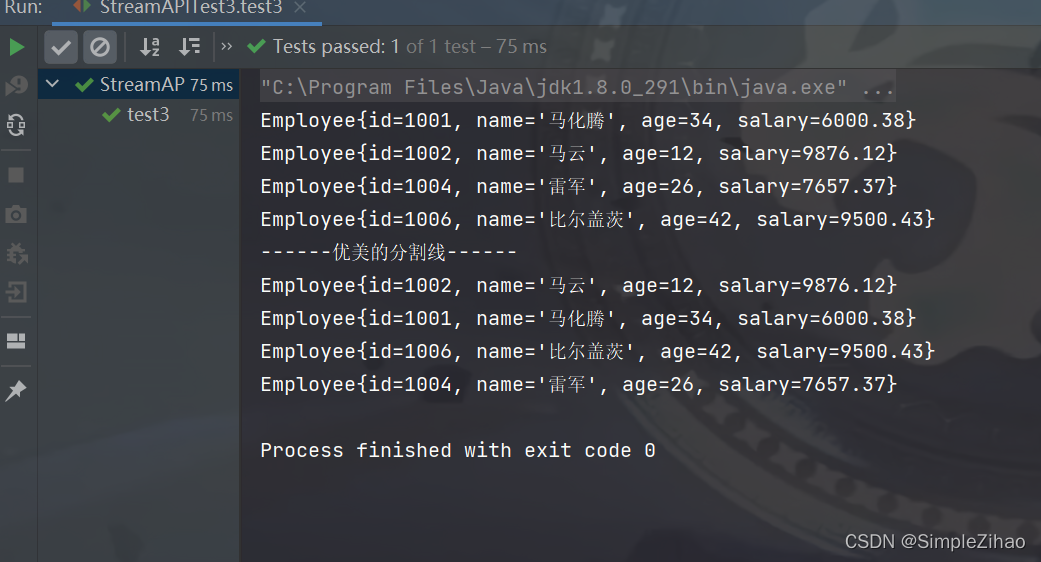This screenshot has height=562, width=1041.
Task: Click first Employee id=1001 output line
Action: pyautogui.click(x=588, y=120)
